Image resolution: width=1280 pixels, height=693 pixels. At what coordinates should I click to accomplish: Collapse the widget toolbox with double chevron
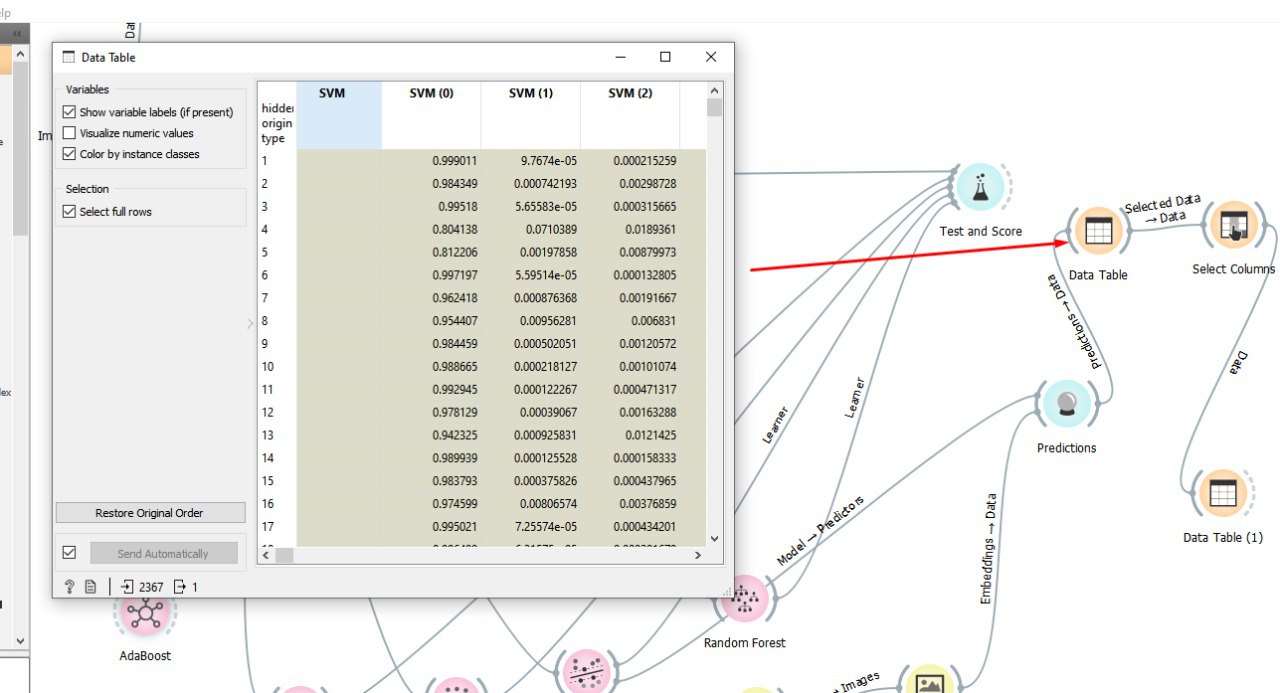17,34
